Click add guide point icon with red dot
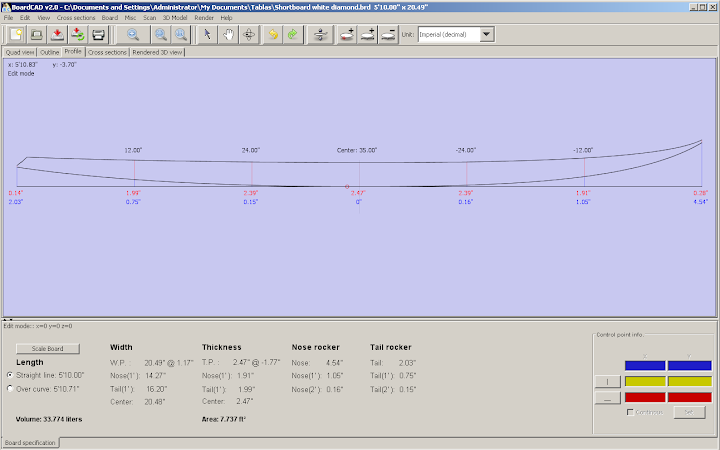The width and height of the screenshot is (720, 450). click(347, 34)
